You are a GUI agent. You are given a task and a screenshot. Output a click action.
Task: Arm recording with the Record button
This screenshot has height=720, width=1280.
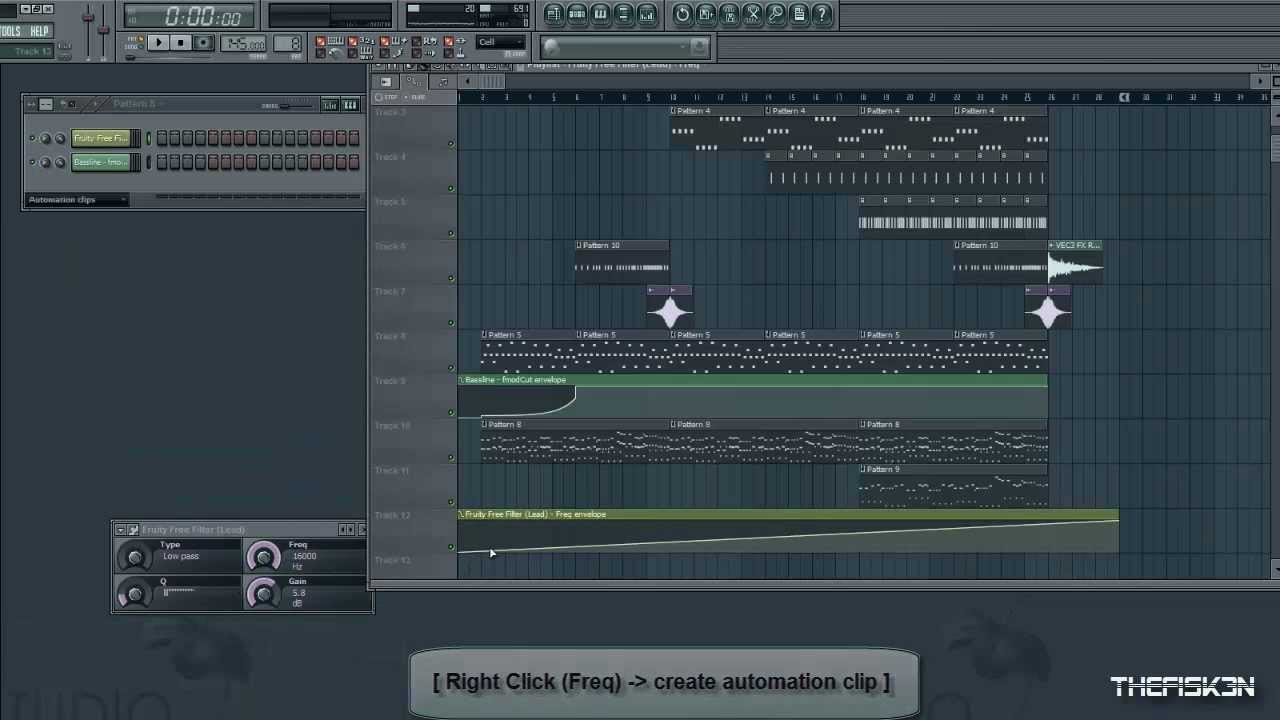203,43
